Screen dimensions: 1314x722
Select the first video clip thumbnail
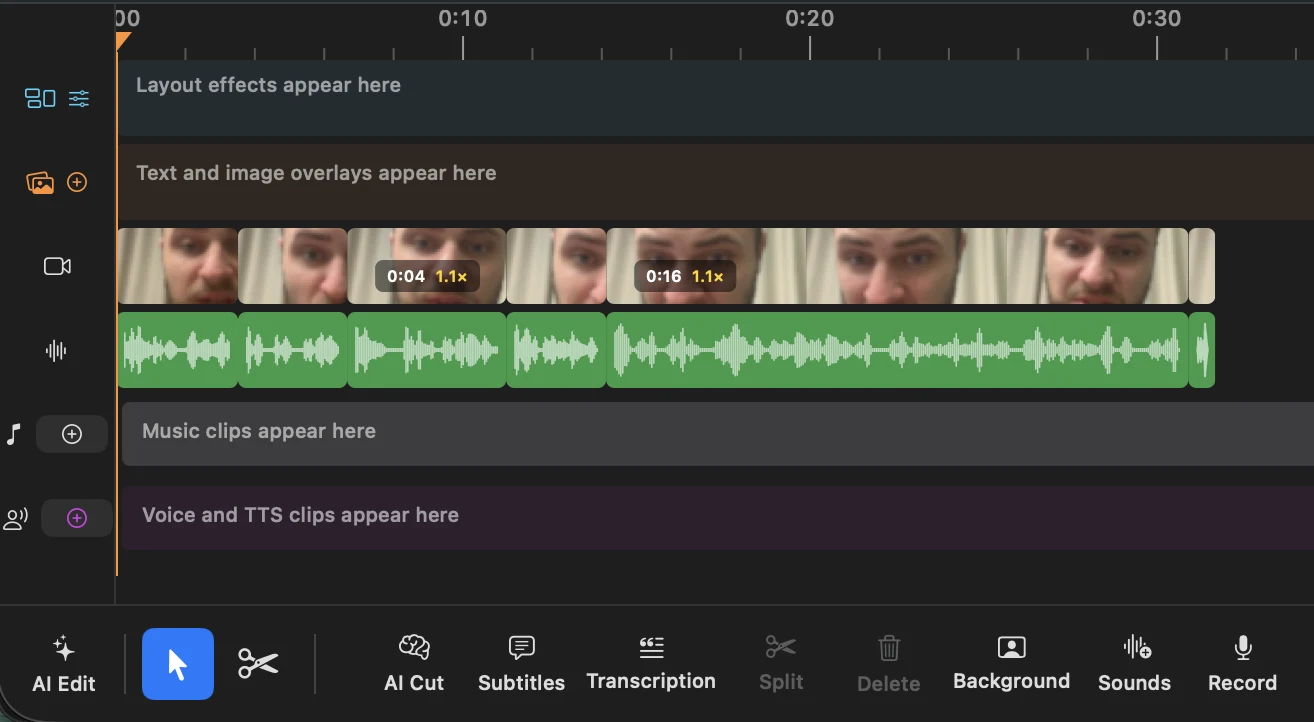tap(178, 266)
